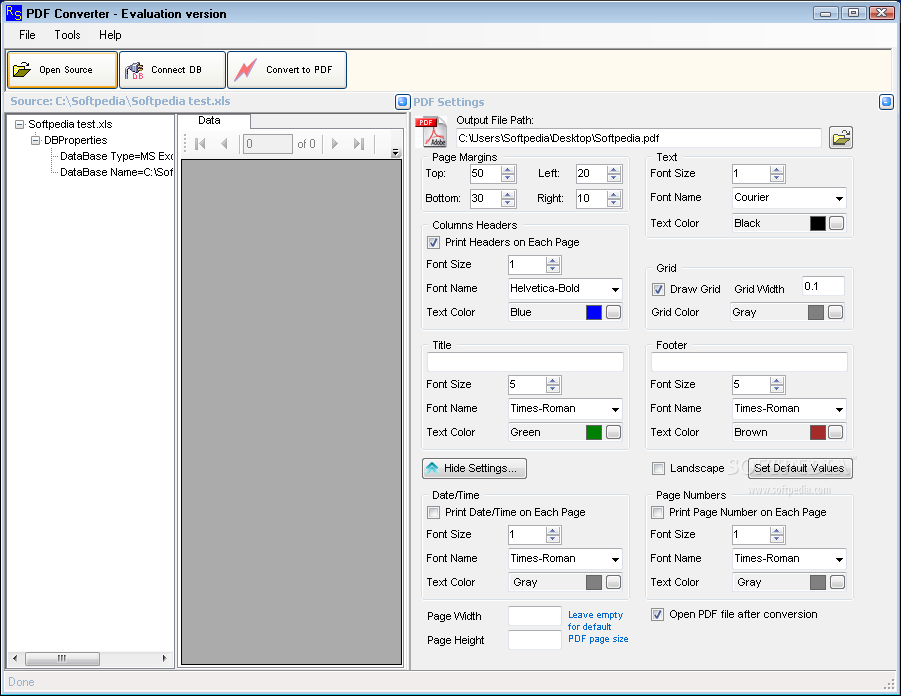Click the Adobe PDF file icon
The width and height of the screenshot is (901, 696).
click(432, 132)
